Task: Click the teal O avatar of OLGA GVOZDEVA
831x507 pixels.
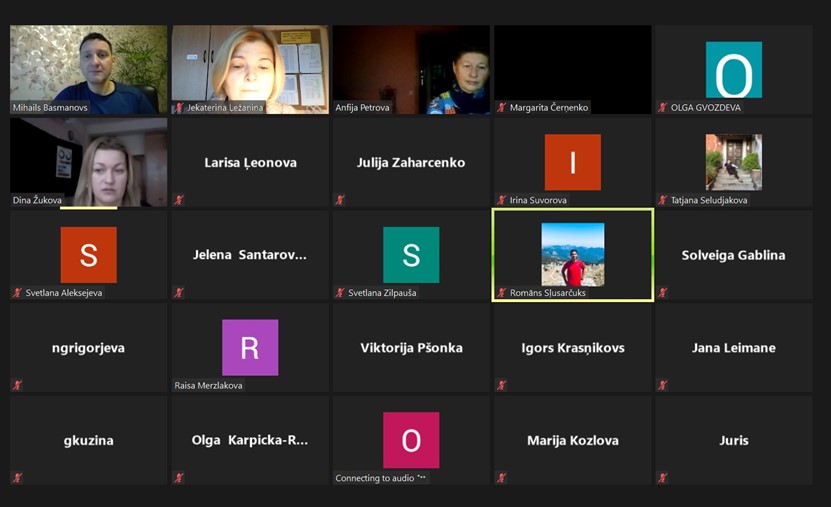Action: [733, 70]
